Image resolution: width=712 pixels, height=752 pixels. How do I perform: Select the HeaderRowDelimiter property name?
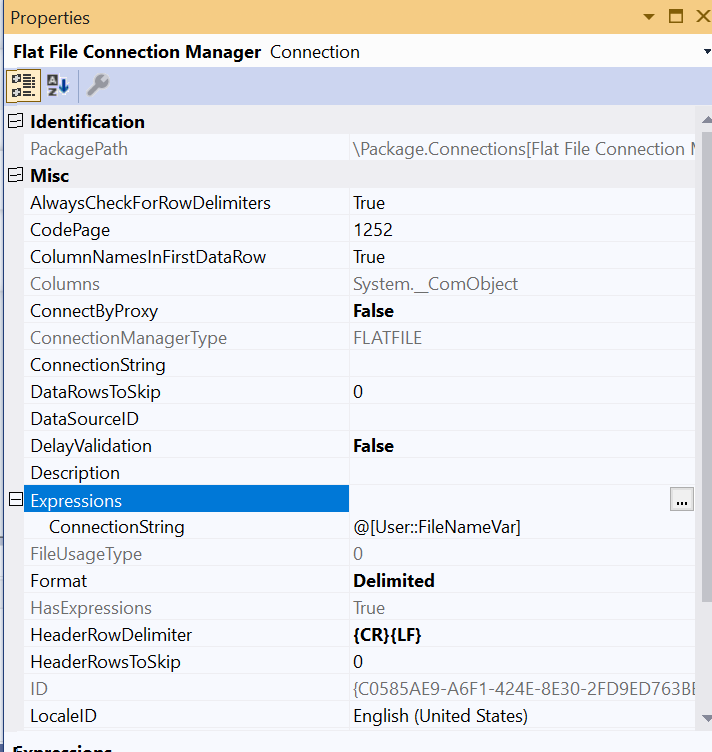111,635
